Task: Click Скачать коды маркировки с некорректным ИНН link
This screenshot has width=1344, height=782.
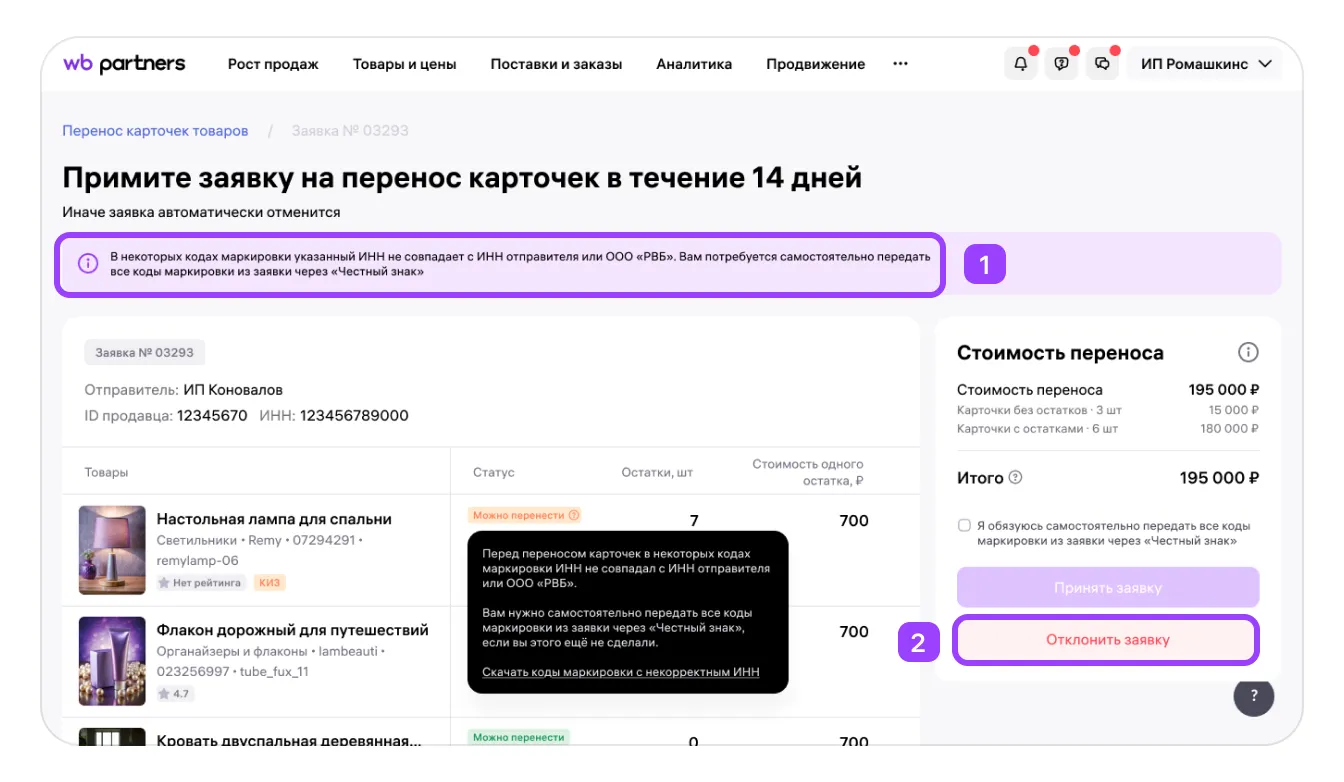Action: pyautogui.click(x=620, y=672)
